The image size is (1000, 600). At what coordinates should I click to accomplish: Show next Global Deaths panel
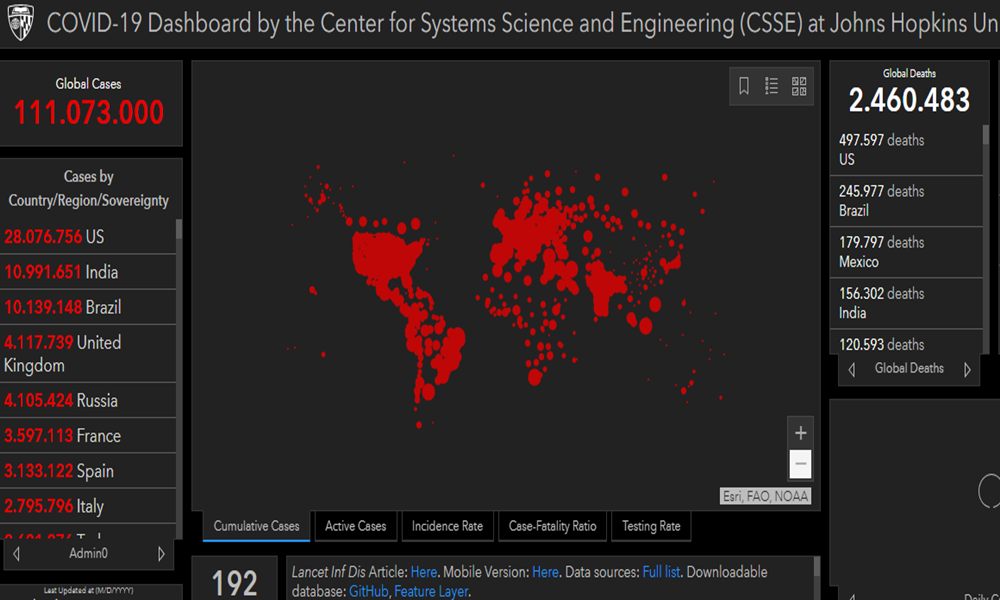tap(967, 369)
